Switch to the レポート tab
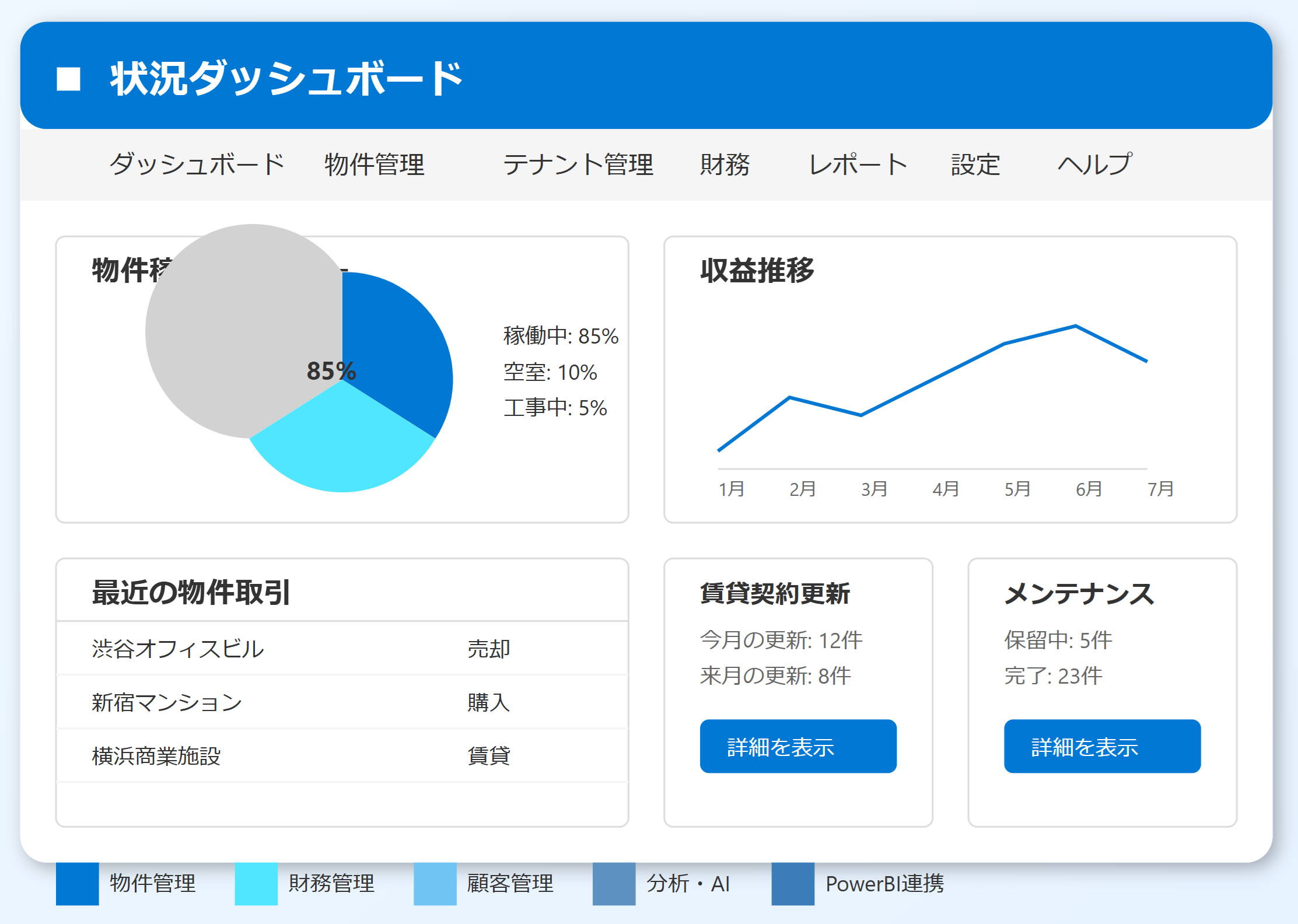This screenshot has height=924, width=1298. 856,164
